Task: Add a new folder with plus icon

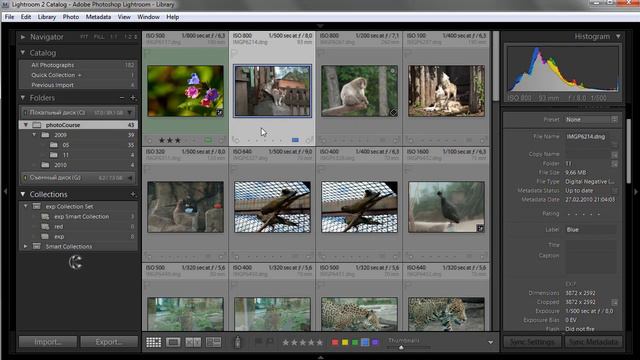Action: coord(133,98)
